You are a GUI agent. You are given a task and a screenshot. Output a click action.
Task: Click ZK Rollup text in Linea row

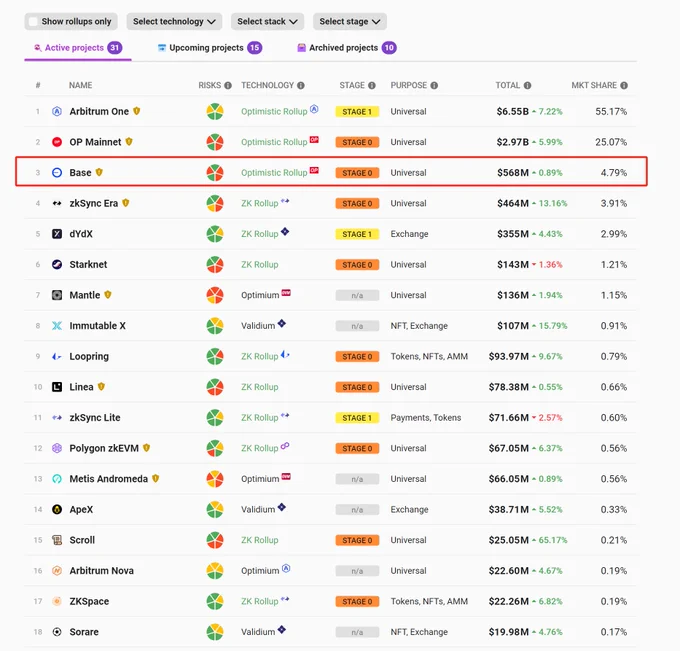(x=260, y=387)
